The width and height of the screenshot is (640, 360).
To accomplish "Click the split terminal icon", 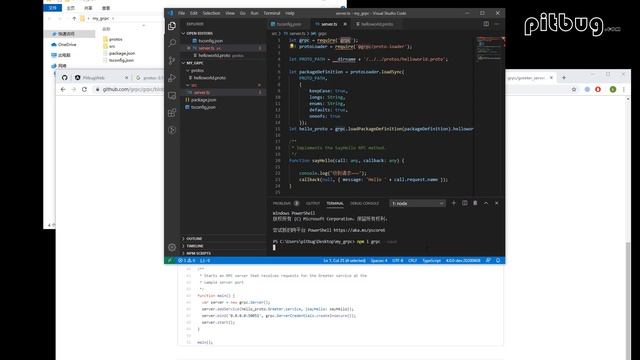I will coord(464,203).
